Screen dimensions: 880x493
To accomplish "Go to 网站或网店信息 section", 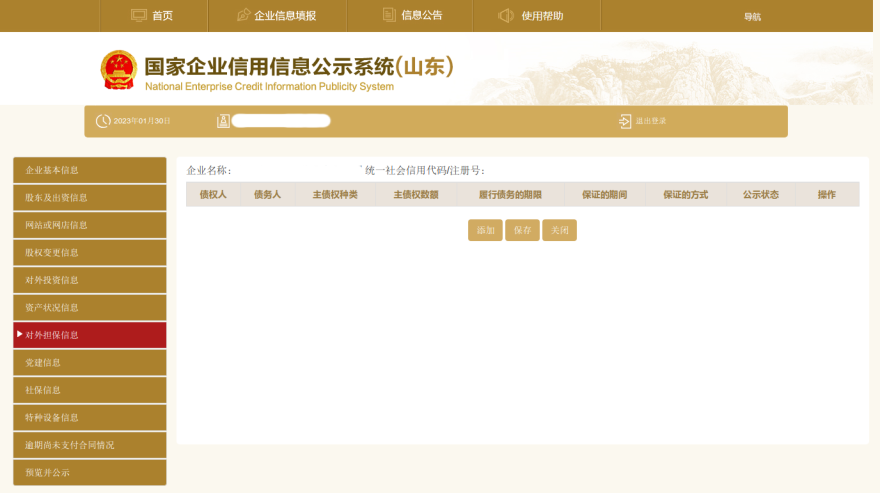I will [x=90, y=225].
